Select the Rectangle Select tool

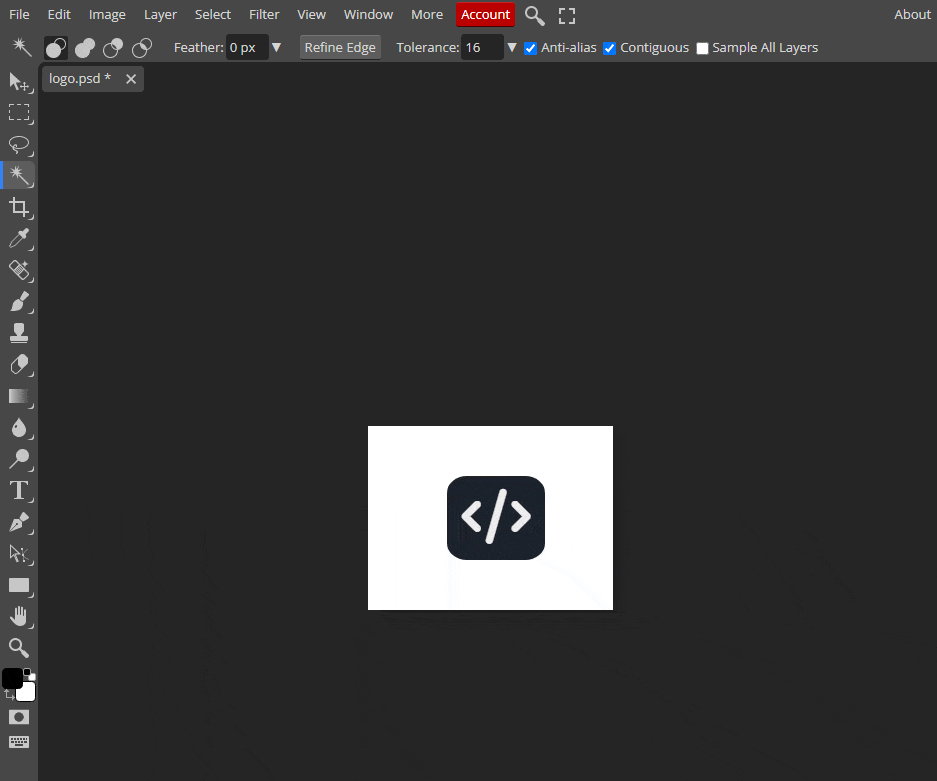[x=19, y=113]
